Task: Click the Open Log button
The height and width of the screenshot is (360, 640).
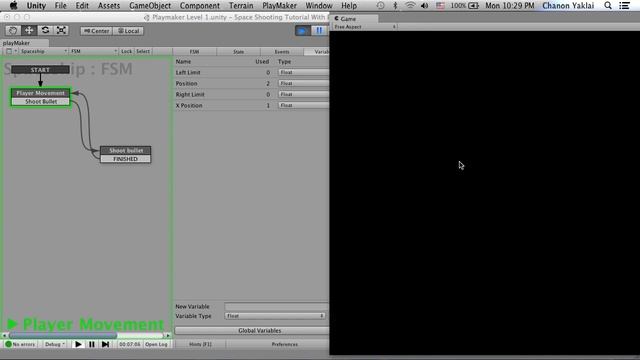Action: point(156,344)
